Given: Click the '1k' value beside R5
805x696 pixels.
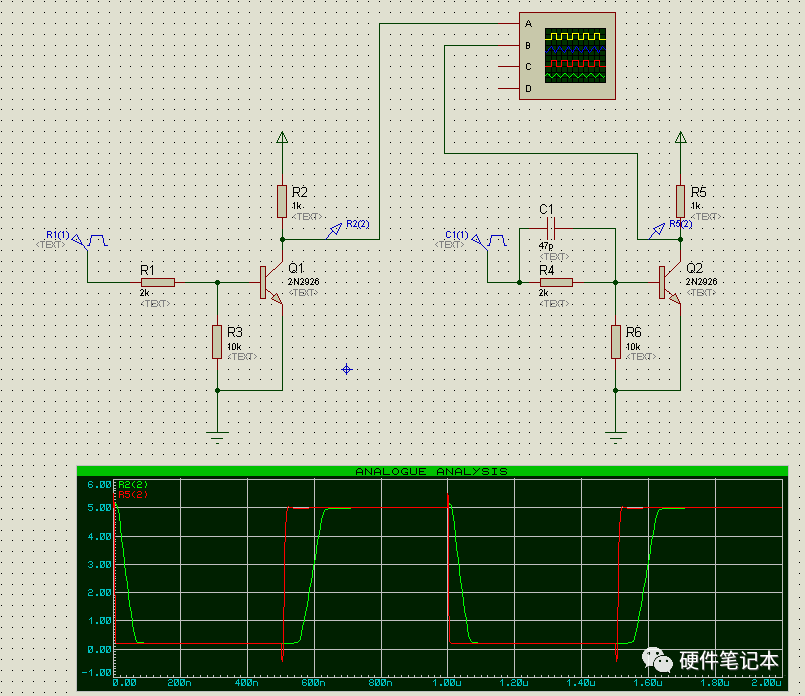Looking at the screenshot, I should (x=695, y=206).
